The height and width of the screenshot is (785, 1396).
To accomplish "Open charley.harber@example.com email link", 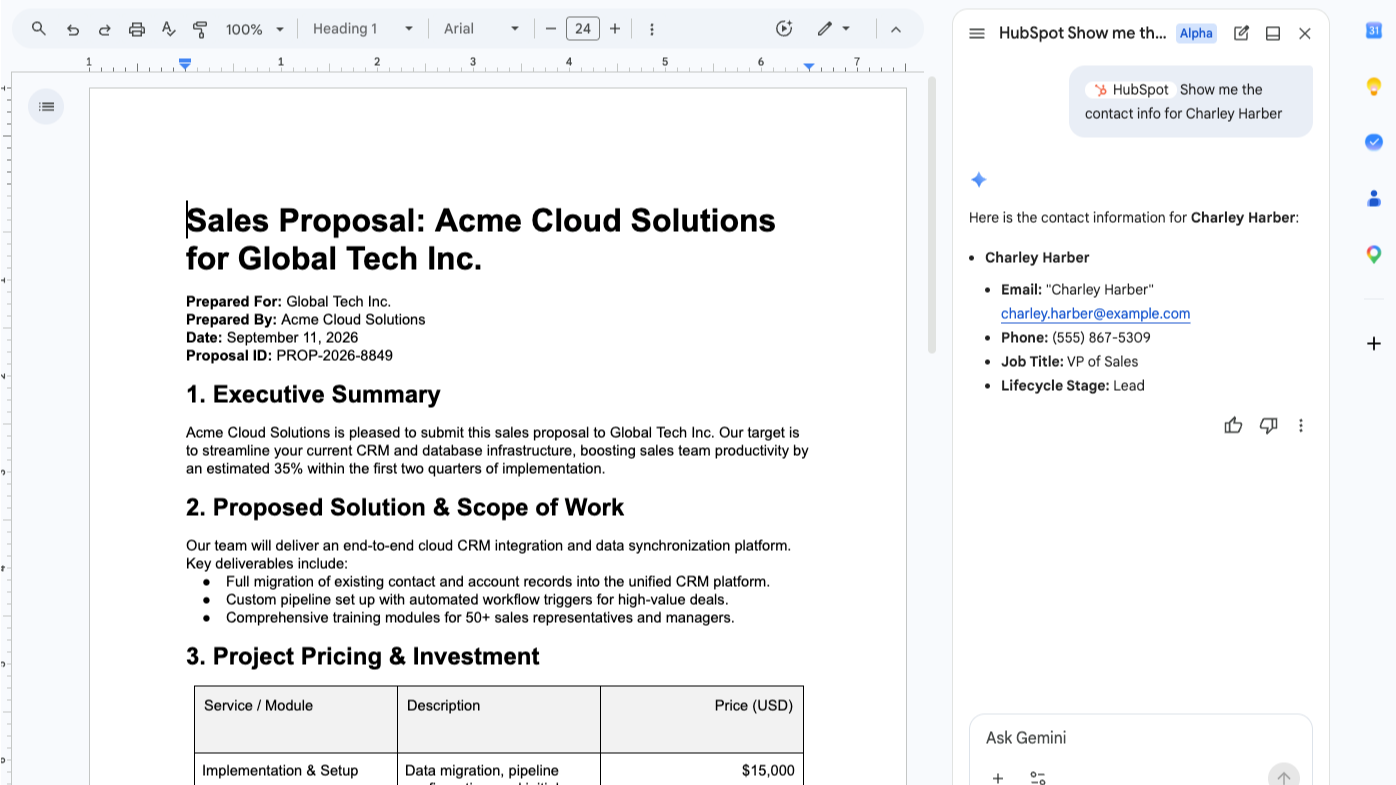I will (x=1095, y=313).
